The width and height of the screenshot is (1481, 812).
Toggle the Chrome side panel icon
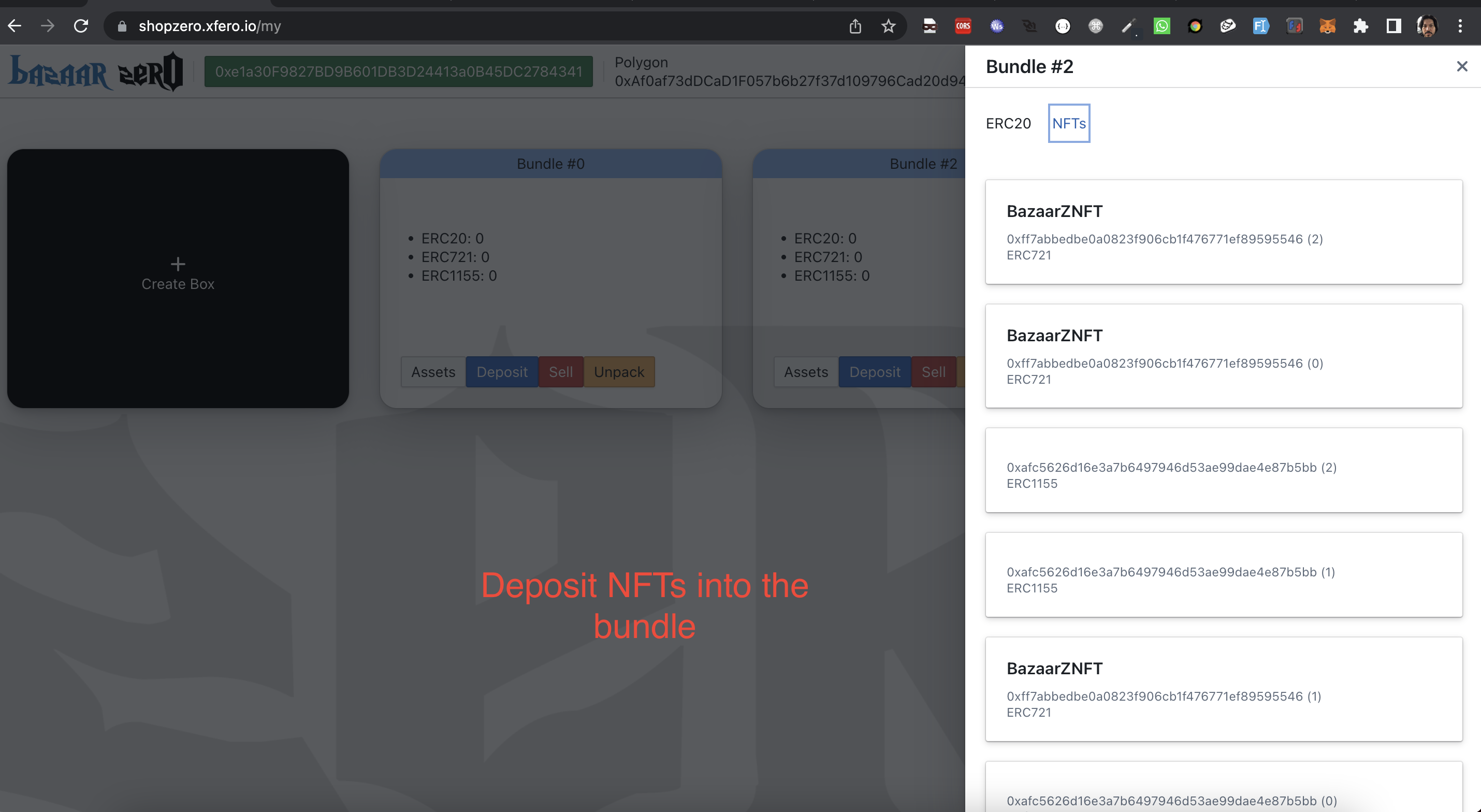coord(1393,26)
